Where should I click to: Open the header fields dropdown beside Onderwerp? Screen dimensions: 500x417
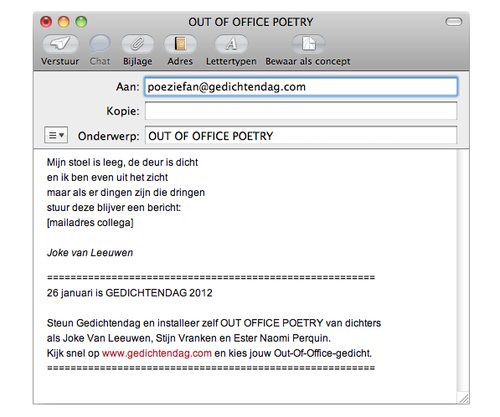[x=56, y=135]
